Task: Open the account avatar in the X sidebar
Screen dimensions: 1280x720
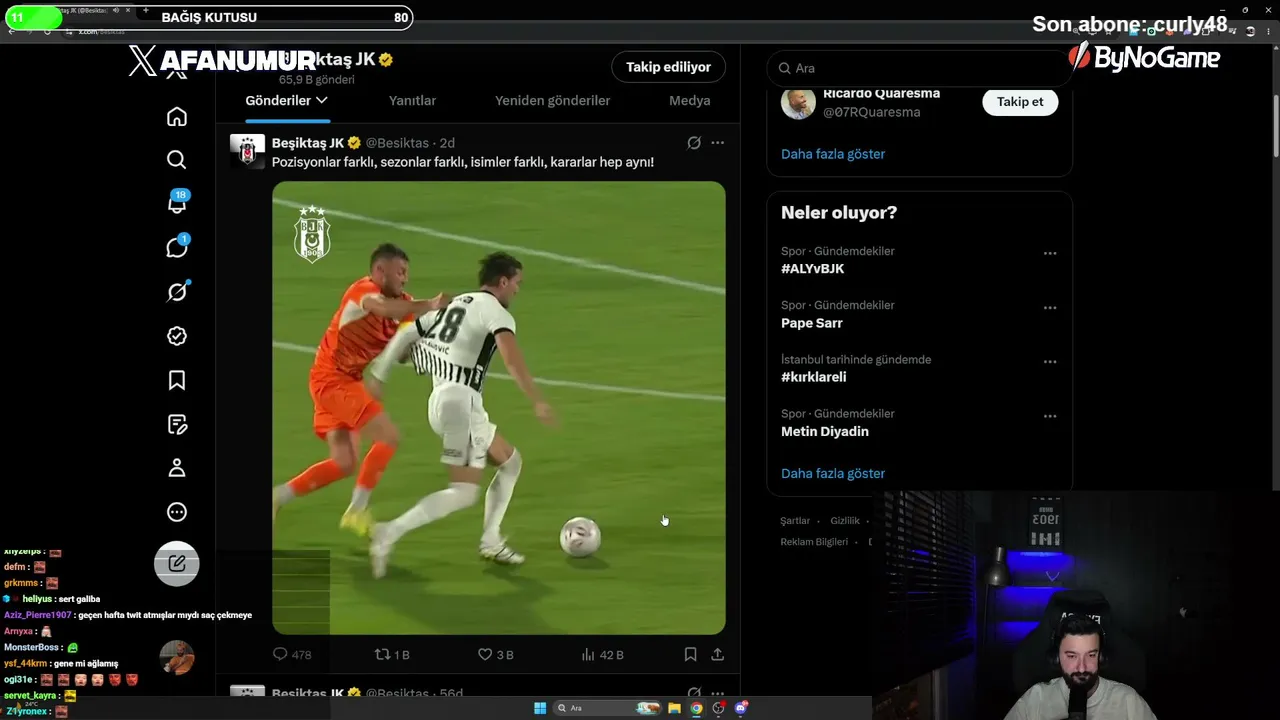Action: pos(177,657)
